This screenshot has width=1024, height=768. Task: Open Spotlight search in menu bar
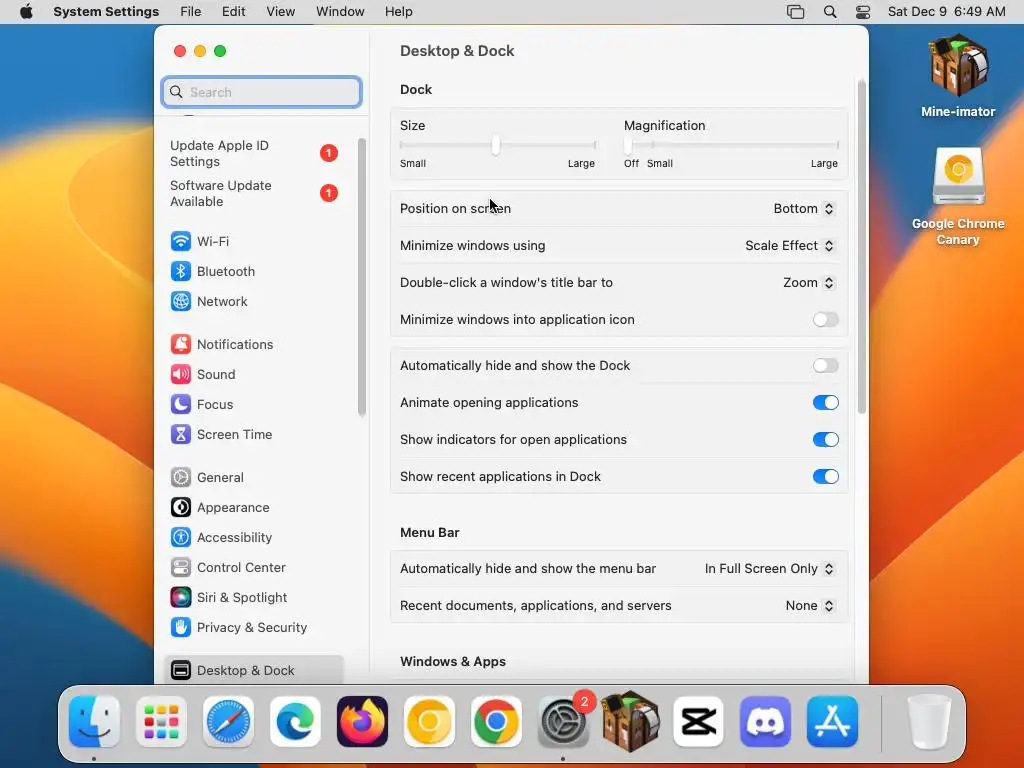tap(830, 12)
